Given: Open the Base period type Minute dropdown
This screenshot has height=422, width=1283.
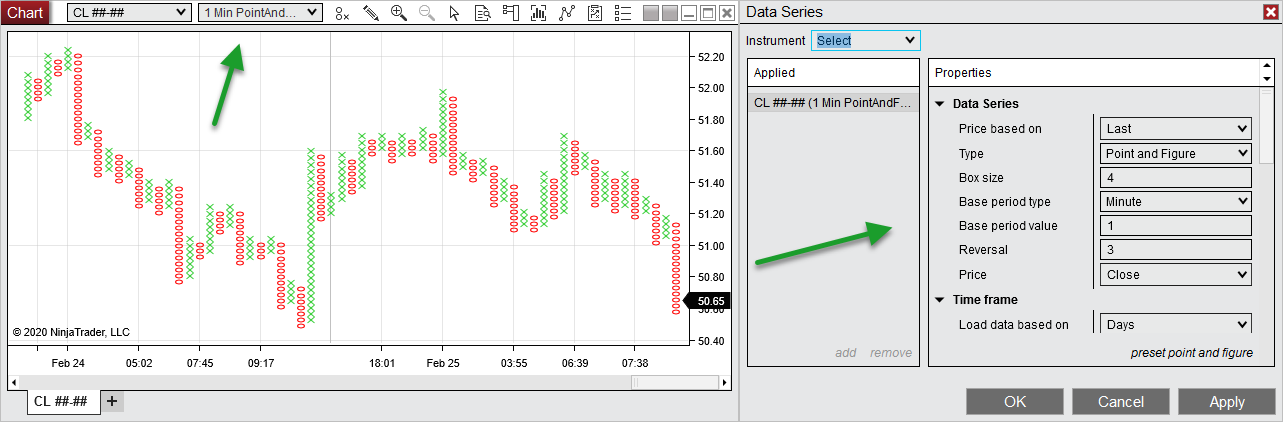Looking at the screenshot, I should pos(1175,201).
